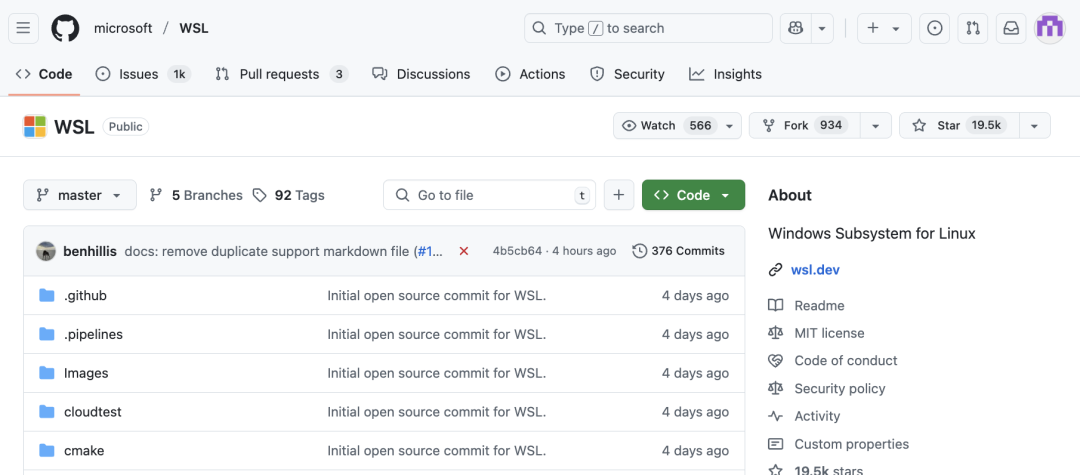Screen dimensions: 1080x475
Task: Open the Images folder
Action: click(x=86, y=373)
